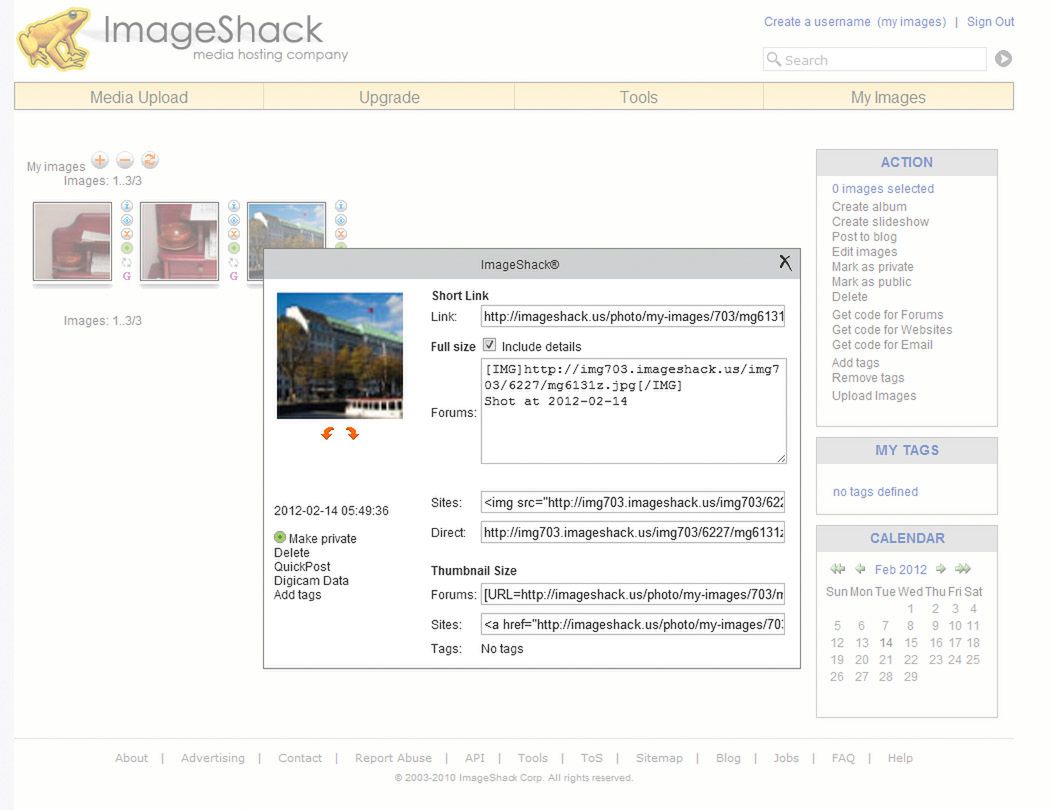Click the ImageShack frog logo
Image resolution: width=1052 pixels, height=810 pixels.
point(54,39)
